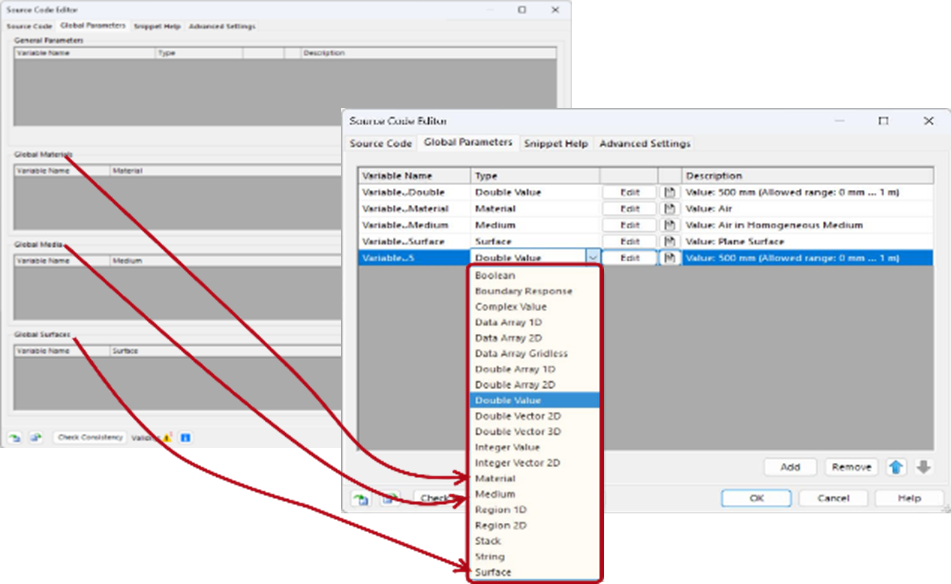Click the clipboard icon in Variable..Surface row
This screenshot has width=951, height=584.
click(x=670, y=241)
